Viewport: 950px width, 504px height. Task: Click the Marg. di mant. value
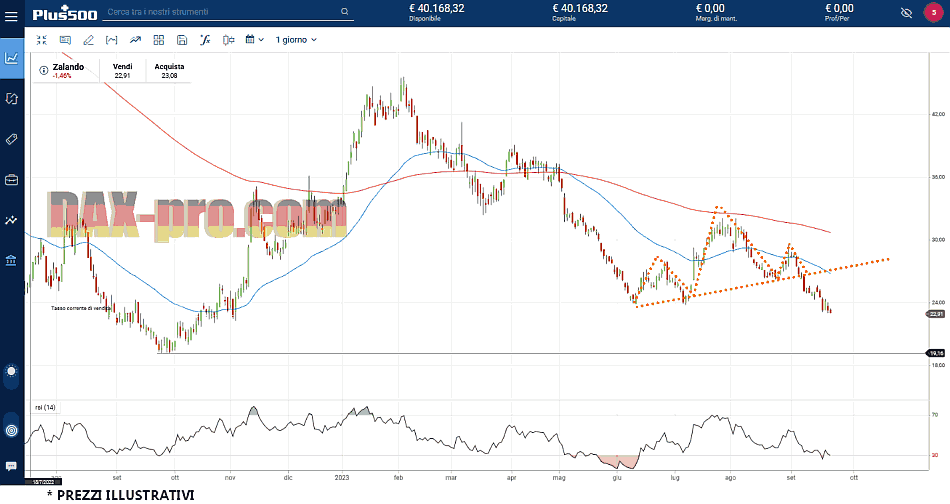(x=710, y=8)
